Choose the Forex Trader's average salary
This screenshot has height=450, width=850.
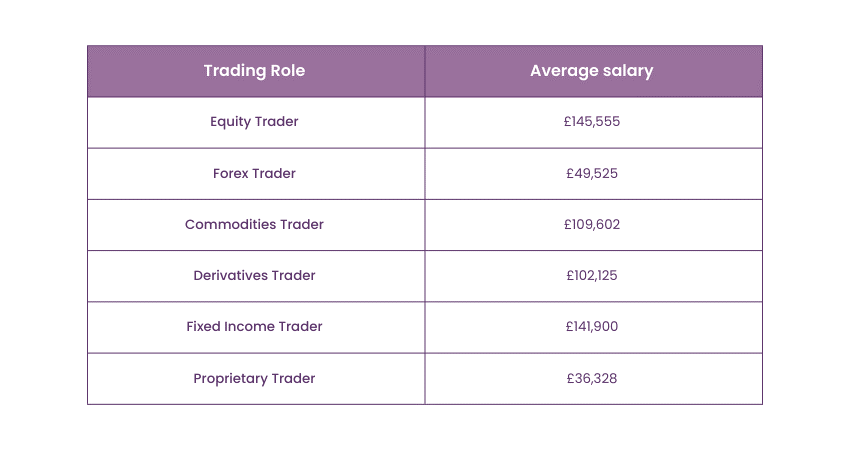click(591, 173)
